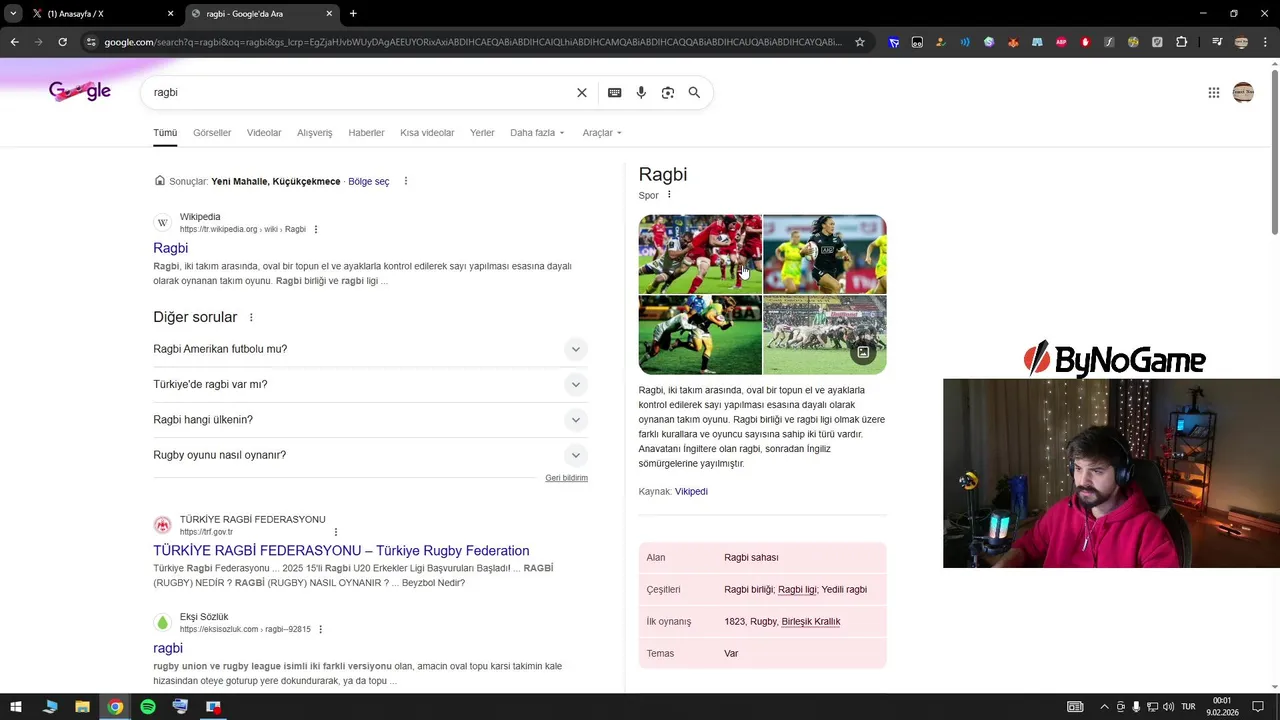1280x720 pixels.
Task: Open TÜRKİYE RAGBİ FEDERASYONU result link
Action: [x=341, y=551]
